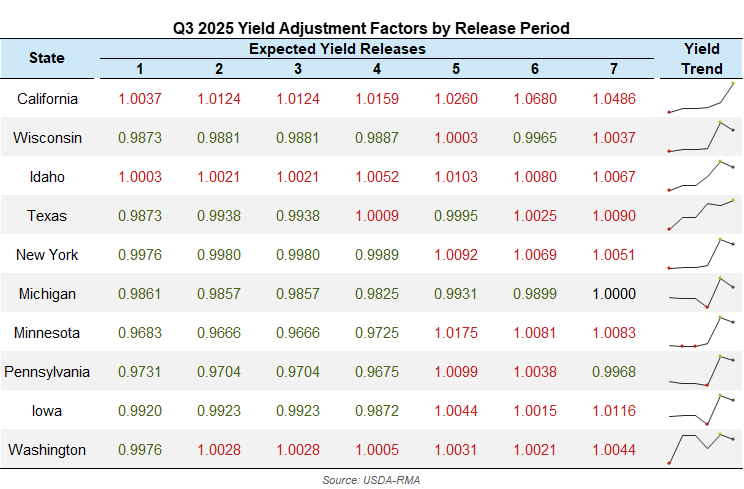Click California's release 6 value 1.0680
The image size is (744, 489).
pos(534,99)
